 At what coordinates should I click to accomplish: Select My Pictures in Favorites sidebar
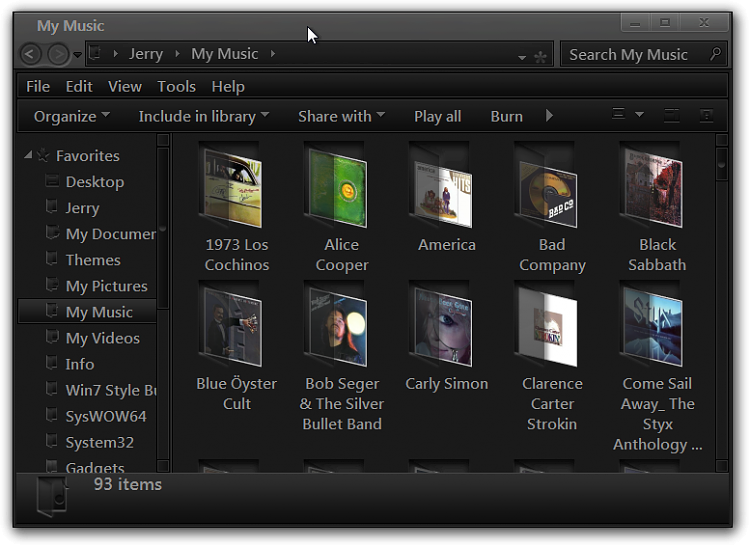coord(106,286)
